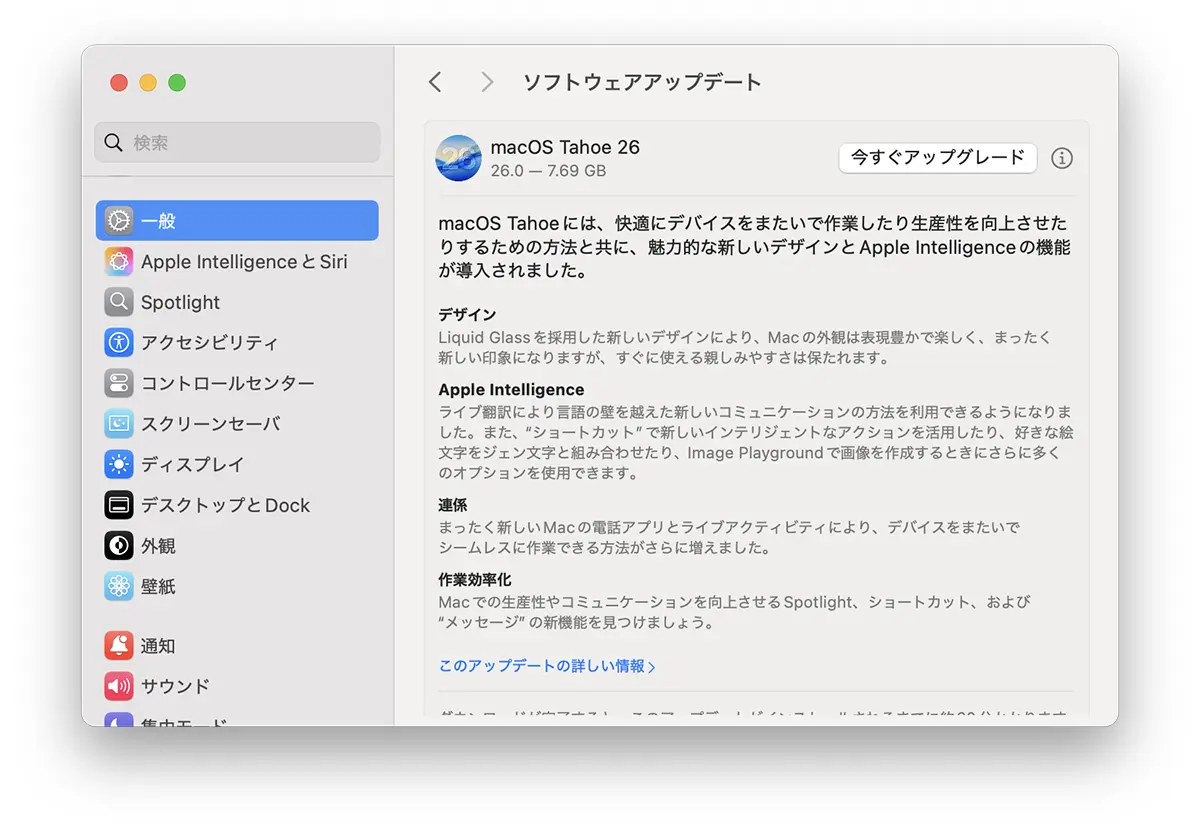Open the info popover for macOS Tahoe 26
Screen dimensions: 1200x834
pos(1062,158)
